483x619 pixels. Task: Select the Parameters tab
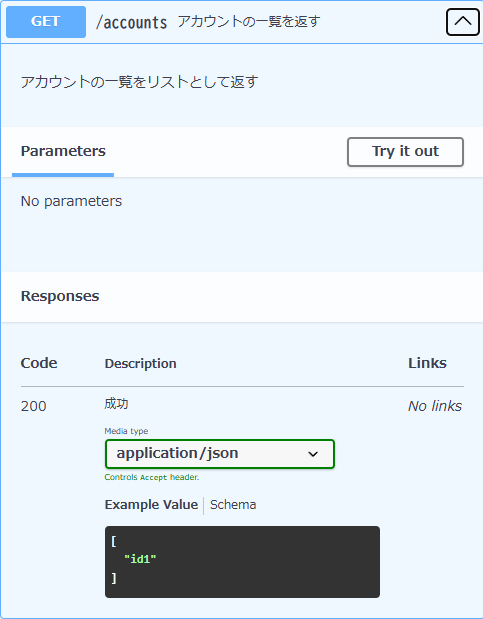pyautogui.click(x=63, y=151)
